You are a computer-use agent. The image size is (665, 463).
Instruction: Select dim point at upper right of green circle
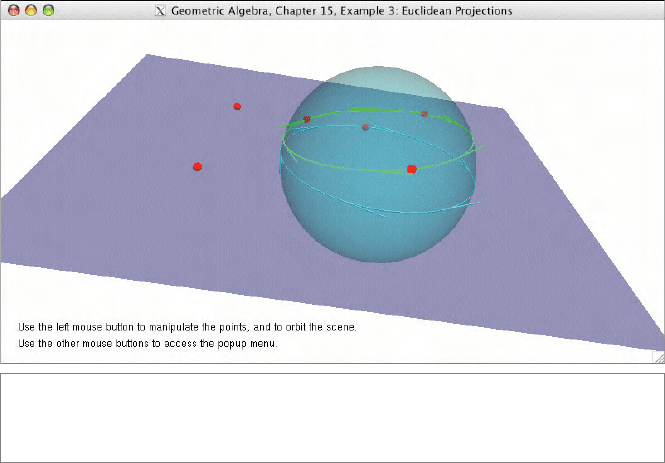pyautogui.click(x=424, y=114)
